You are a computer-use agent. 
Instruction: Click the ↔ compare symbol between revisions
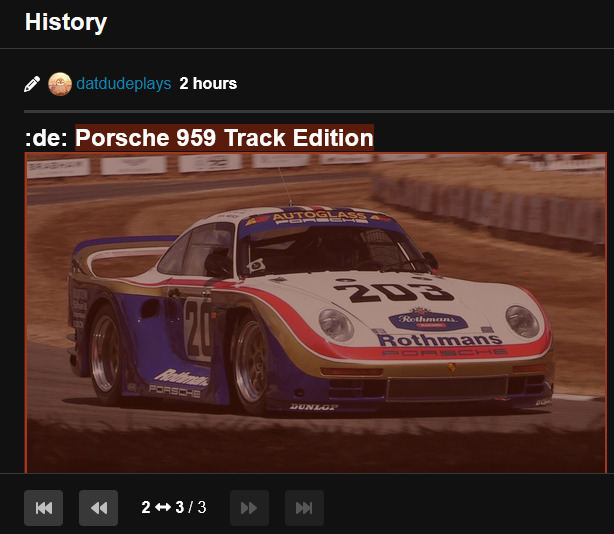(x=163, y=508)
